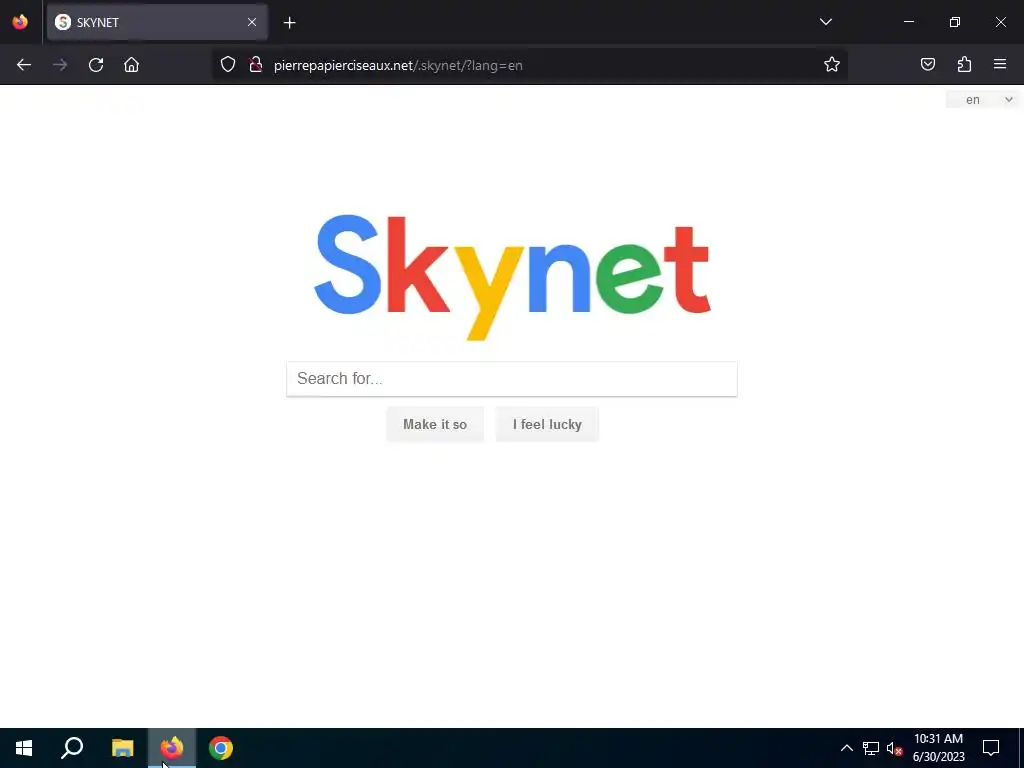Close the Firefox window
The width and height of the screenshot is (1024, 768).
pyautogui.click(x=1000, y=22)
